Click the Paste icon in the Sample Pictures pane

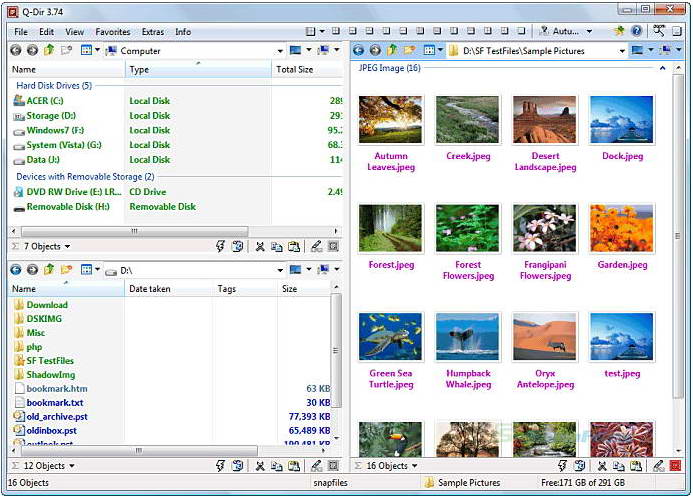[633, 466]
